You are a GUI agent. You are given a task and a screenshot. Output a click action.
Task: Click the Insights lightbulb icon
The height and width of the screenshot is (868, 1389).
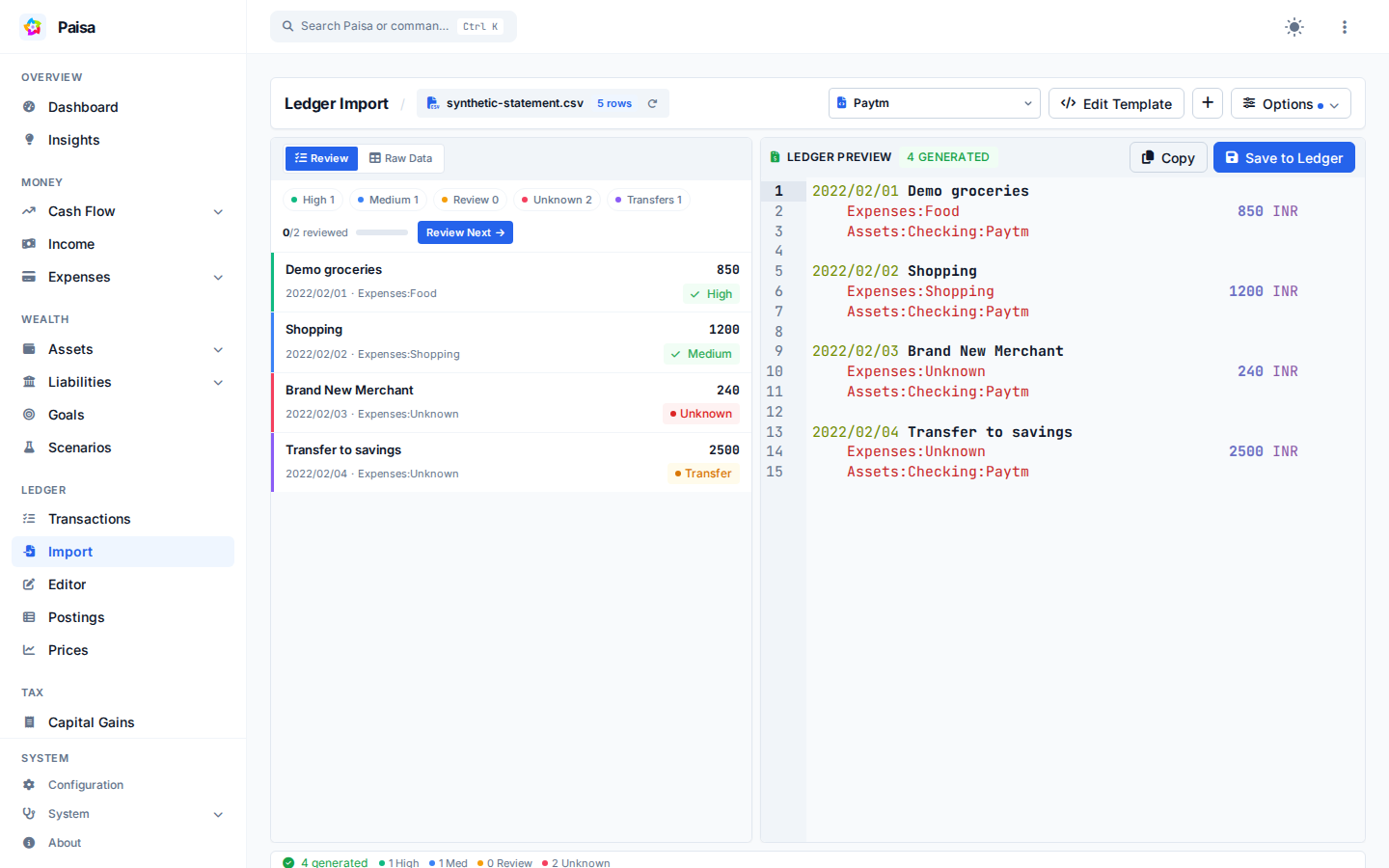[x=29, y=140]
